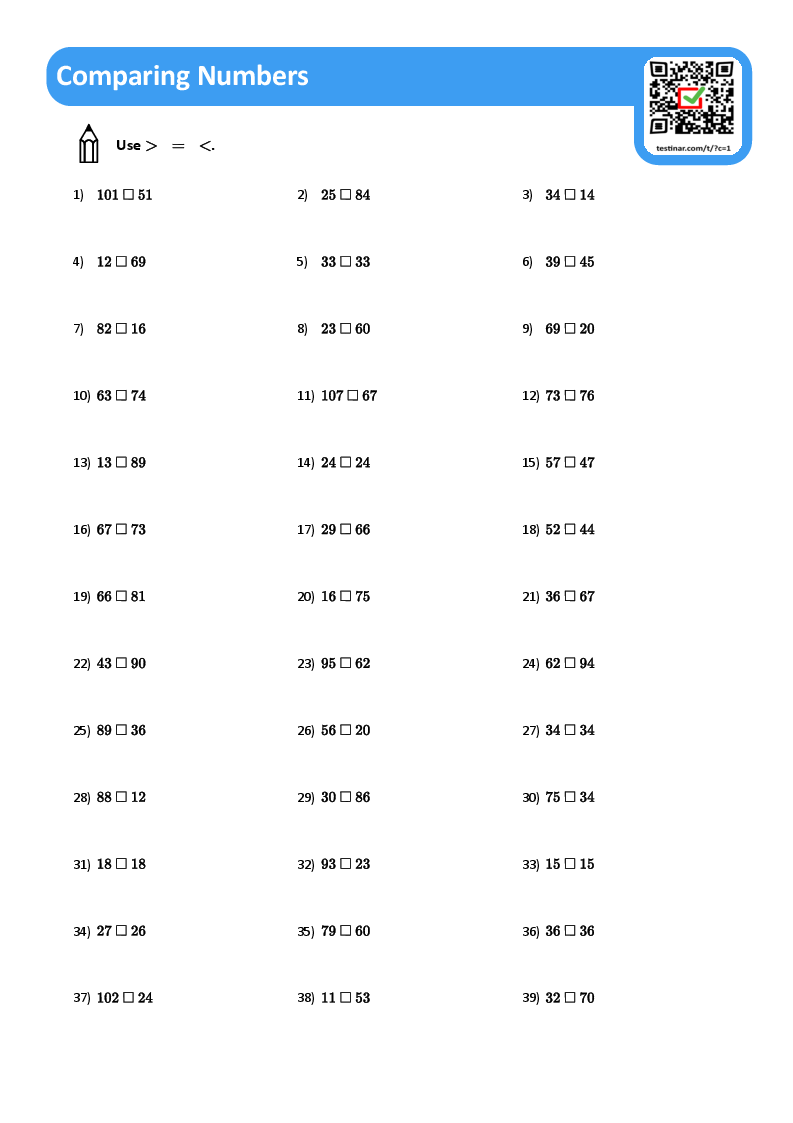The image size is (793, 1123).
Task: Select the box between 93 and 23
Action: click(345, 864)
